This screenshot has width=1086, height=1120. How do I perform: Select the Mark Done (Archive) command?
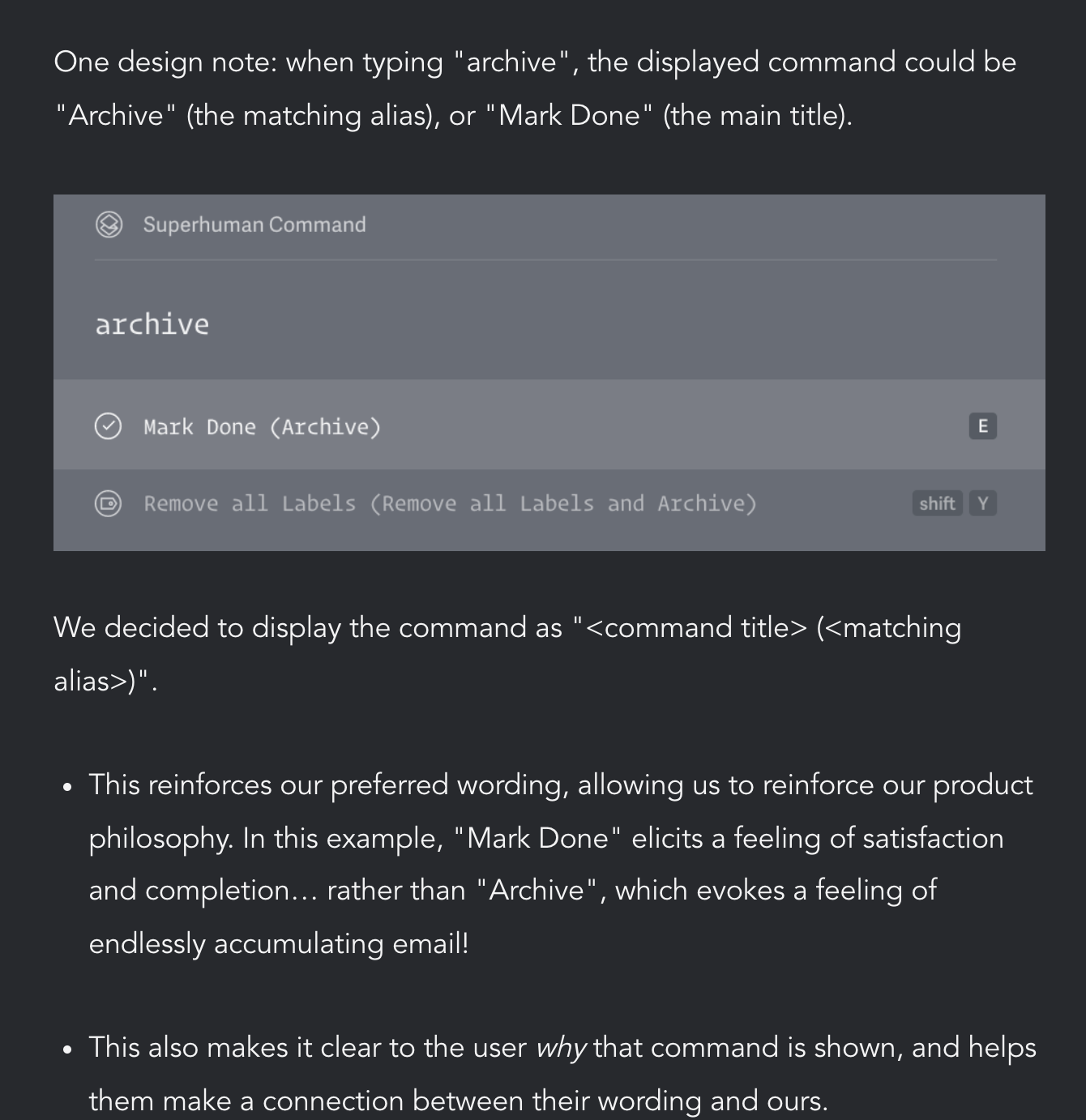262,427
